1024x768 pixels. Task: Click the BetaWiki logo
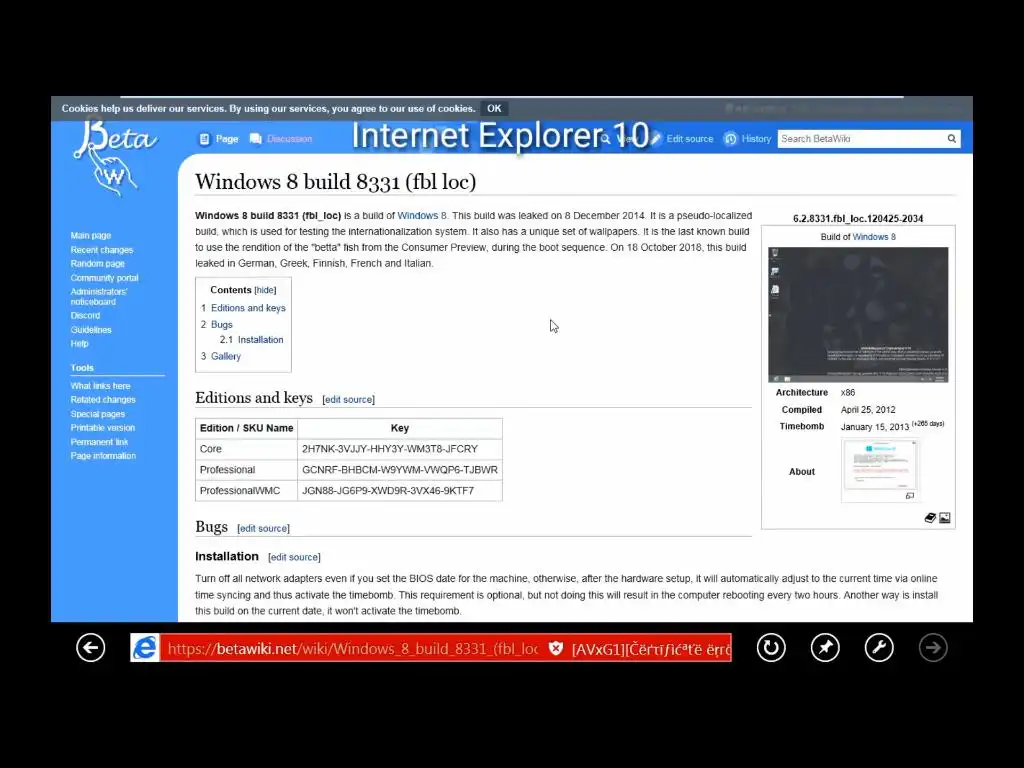(x=114, y=157)
